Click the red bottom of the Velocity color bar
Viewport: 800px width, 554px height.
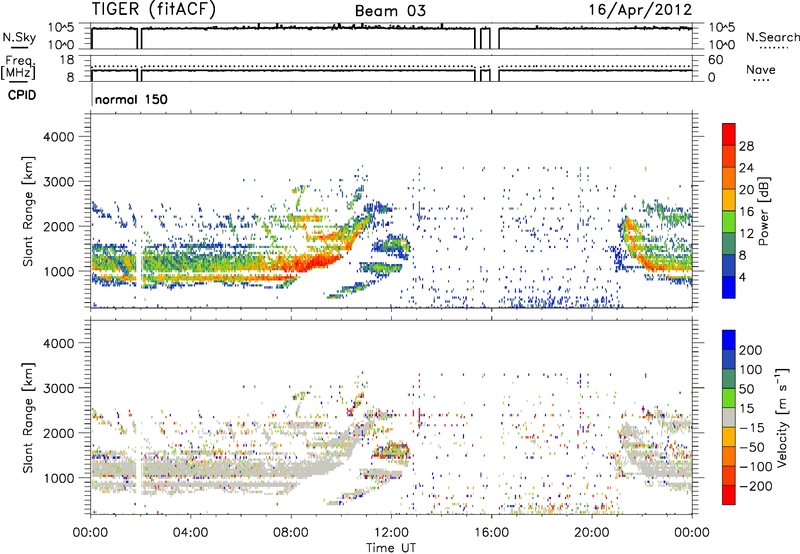(729, 495)
